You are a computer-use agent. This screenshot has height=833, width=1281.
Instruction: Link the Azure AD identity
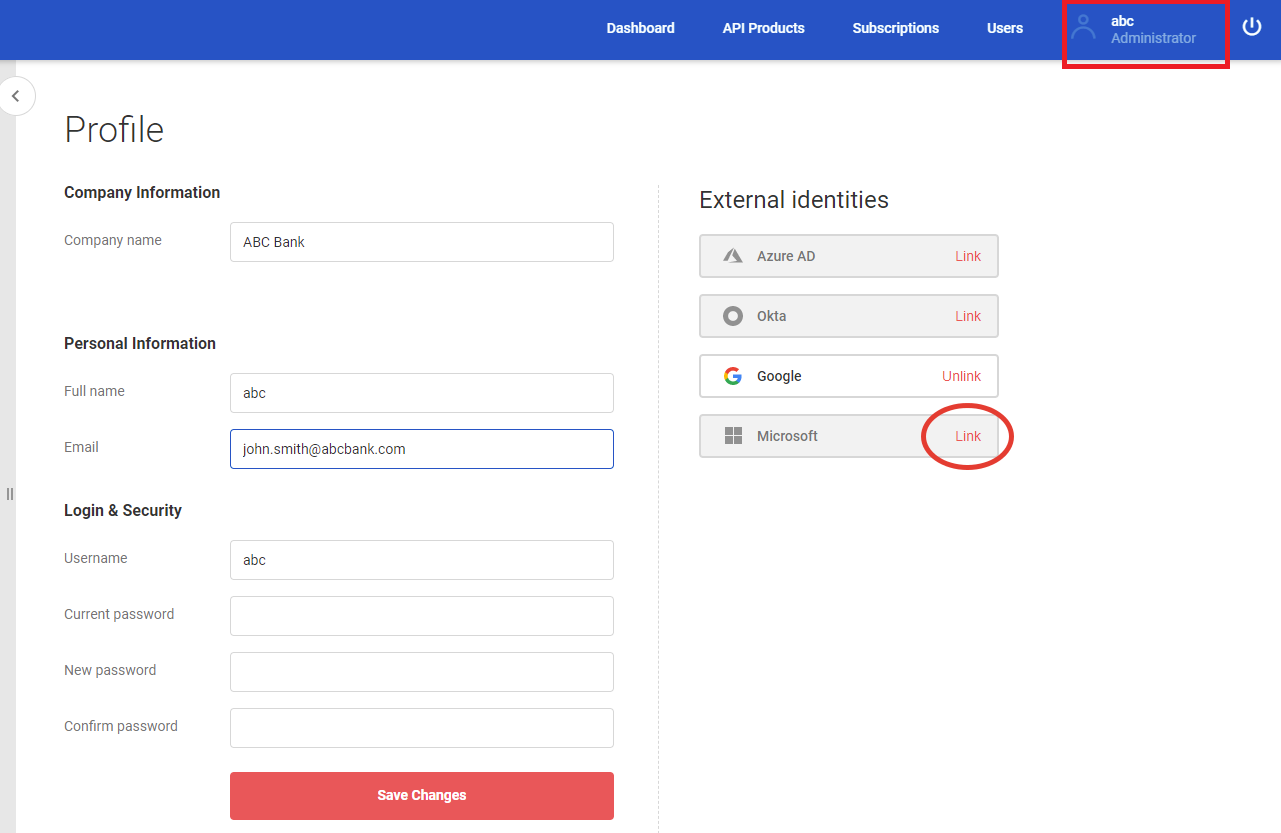(967, 256)
